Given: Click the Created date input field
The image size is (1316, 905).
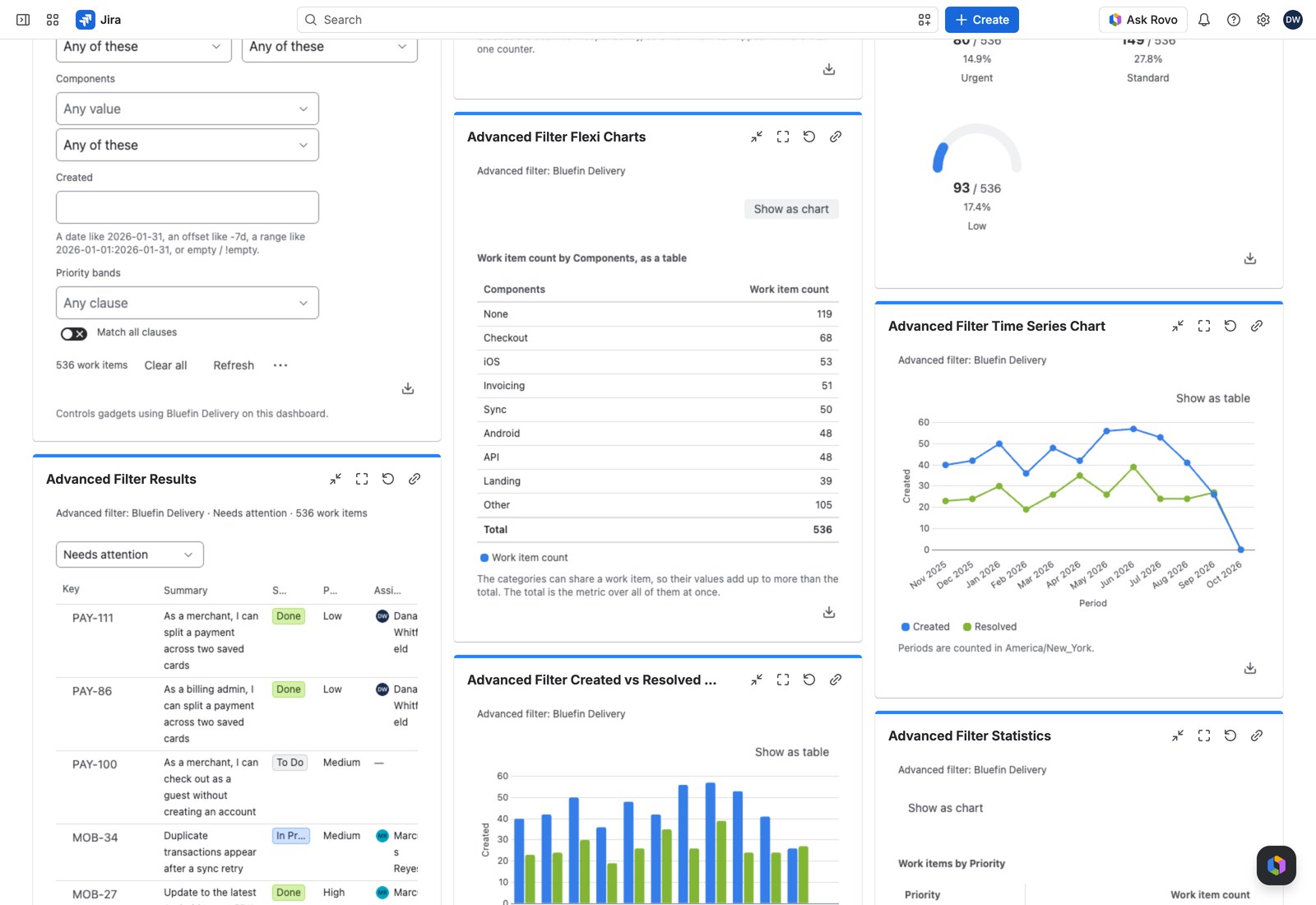Looking at the screenshot, I should [x=188, y=207].
